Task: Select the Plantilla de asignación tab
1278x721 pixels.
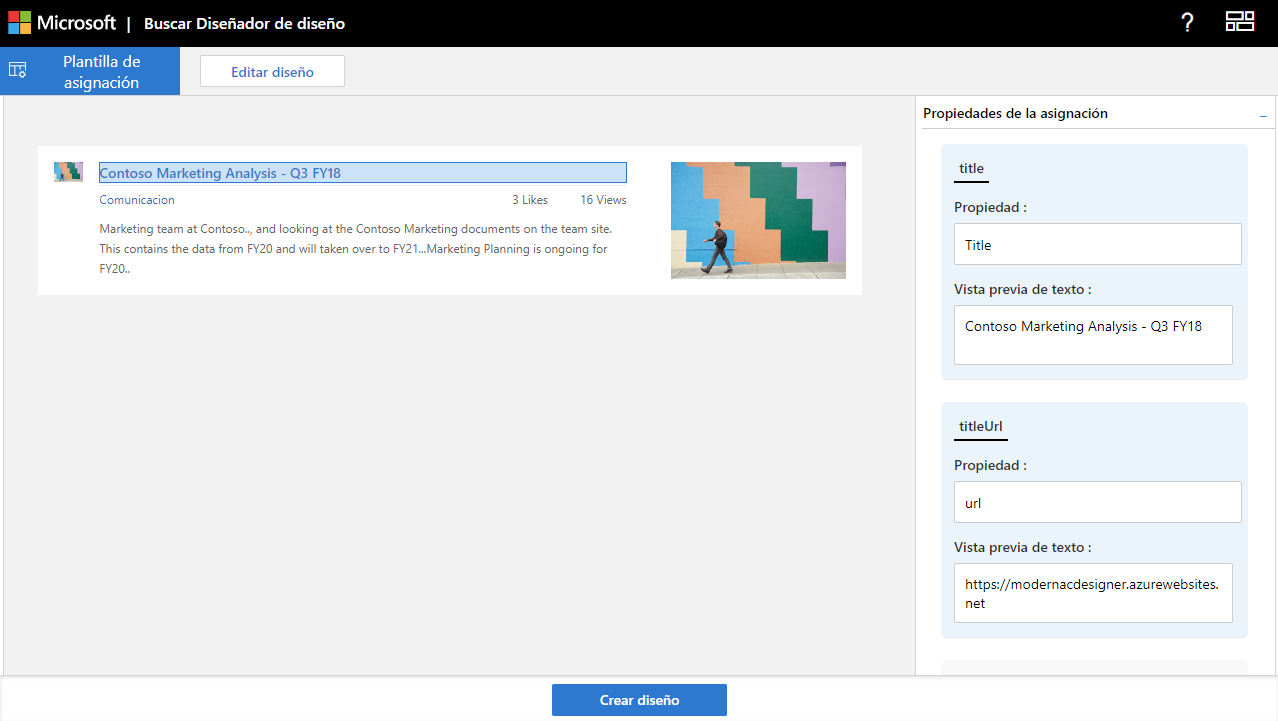Action: pos(101,72)
